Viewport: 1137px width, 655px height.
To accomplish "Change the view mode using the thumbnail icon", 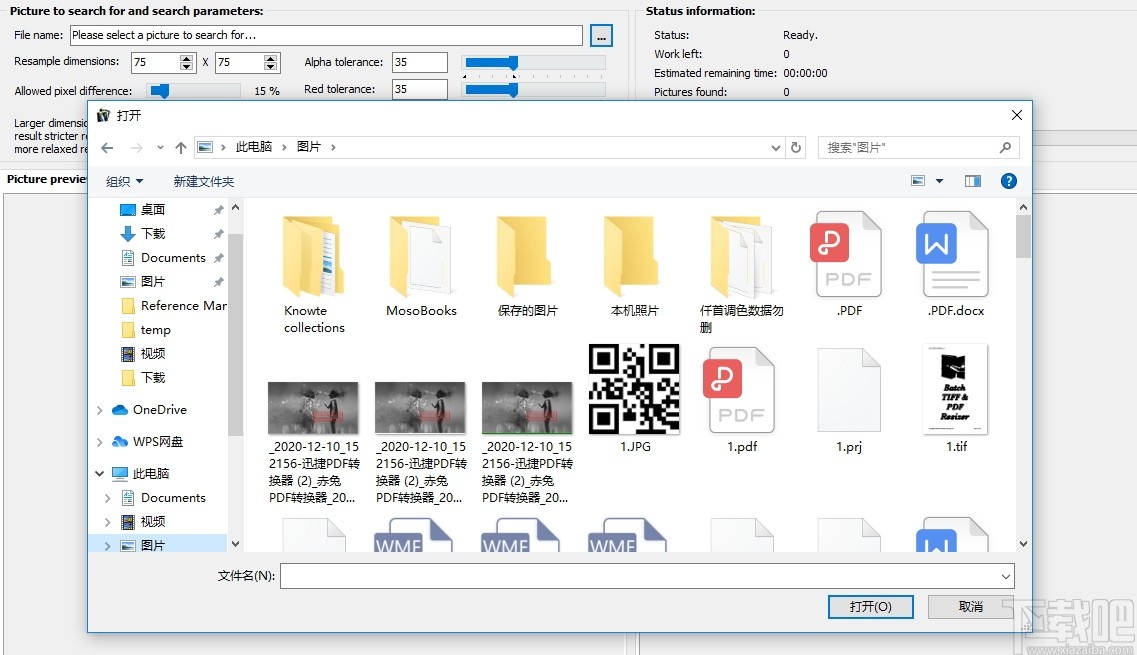I will pos(916,181).
